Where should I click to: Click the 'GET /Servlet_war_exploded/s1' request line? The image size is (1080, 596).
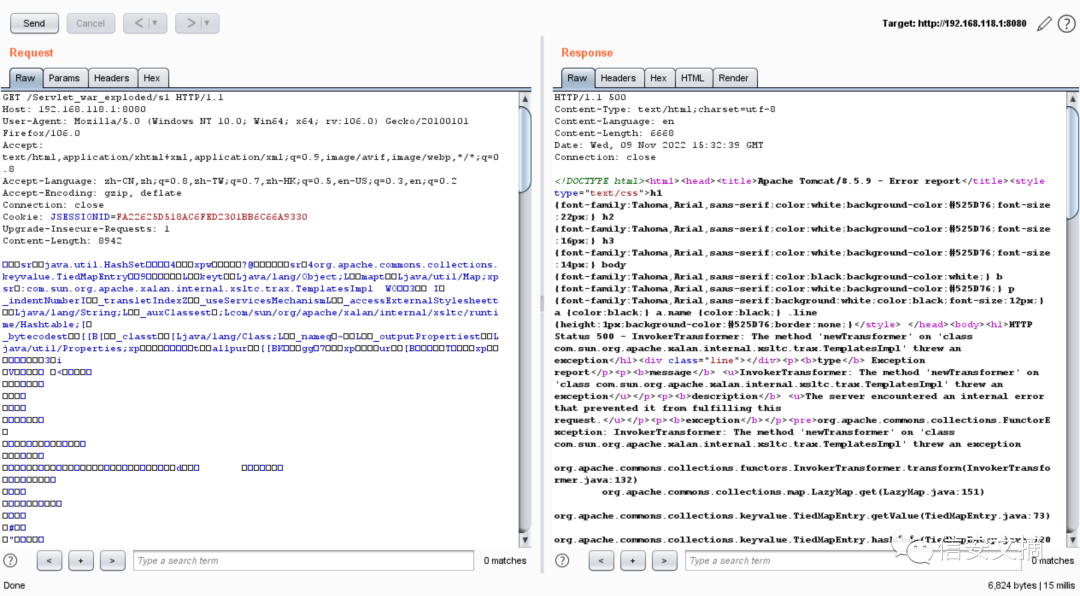coord(113,98)
